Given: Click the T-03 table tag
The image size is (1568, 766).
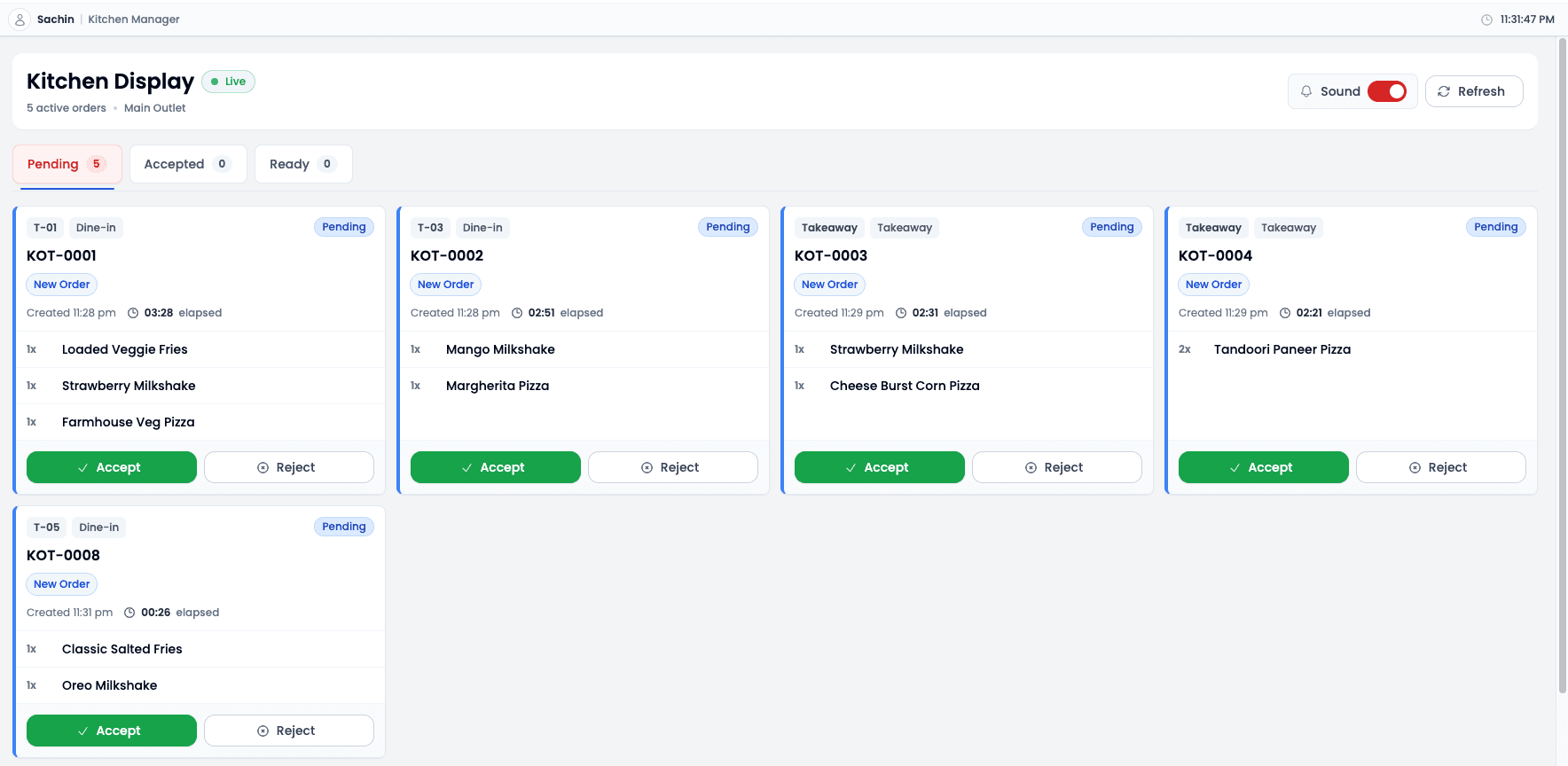Looking at the screenshot, I should click(x=430, y=228).
